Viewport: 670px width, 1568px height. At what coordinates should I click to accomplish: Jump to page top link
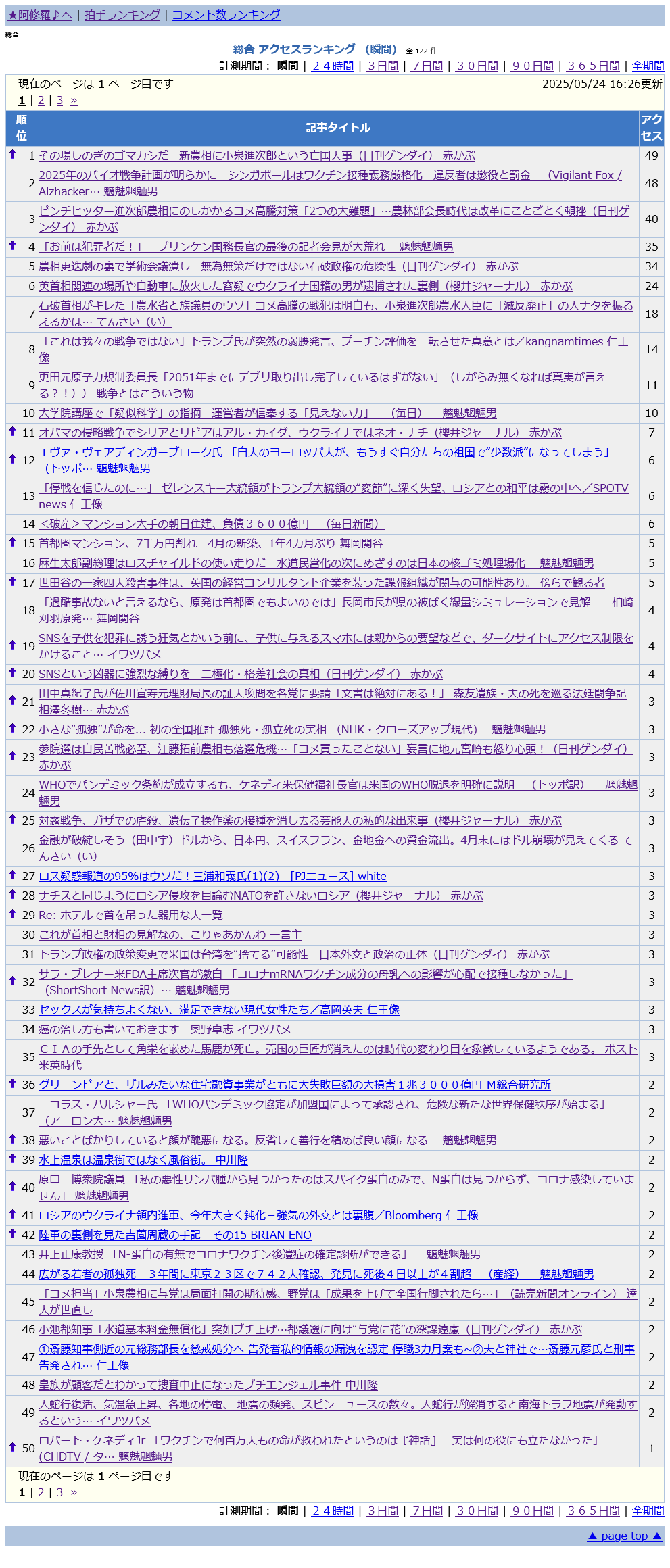pos(625,1536)
